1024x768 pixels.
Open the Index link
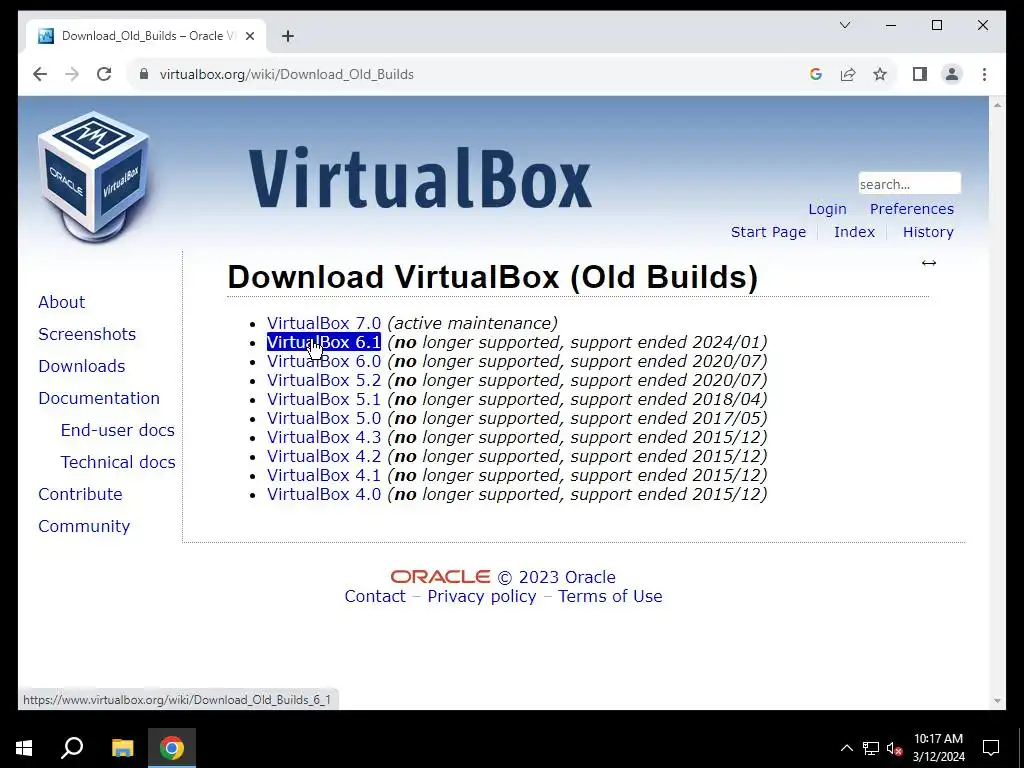[854, 232]
